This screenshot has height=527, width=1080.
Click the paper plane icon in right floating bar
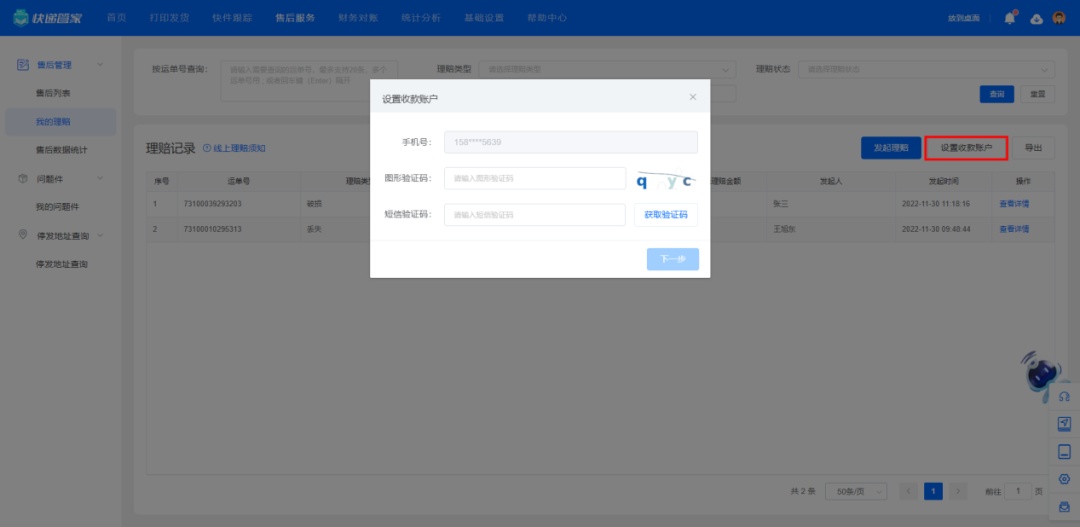pos(1064,424)
